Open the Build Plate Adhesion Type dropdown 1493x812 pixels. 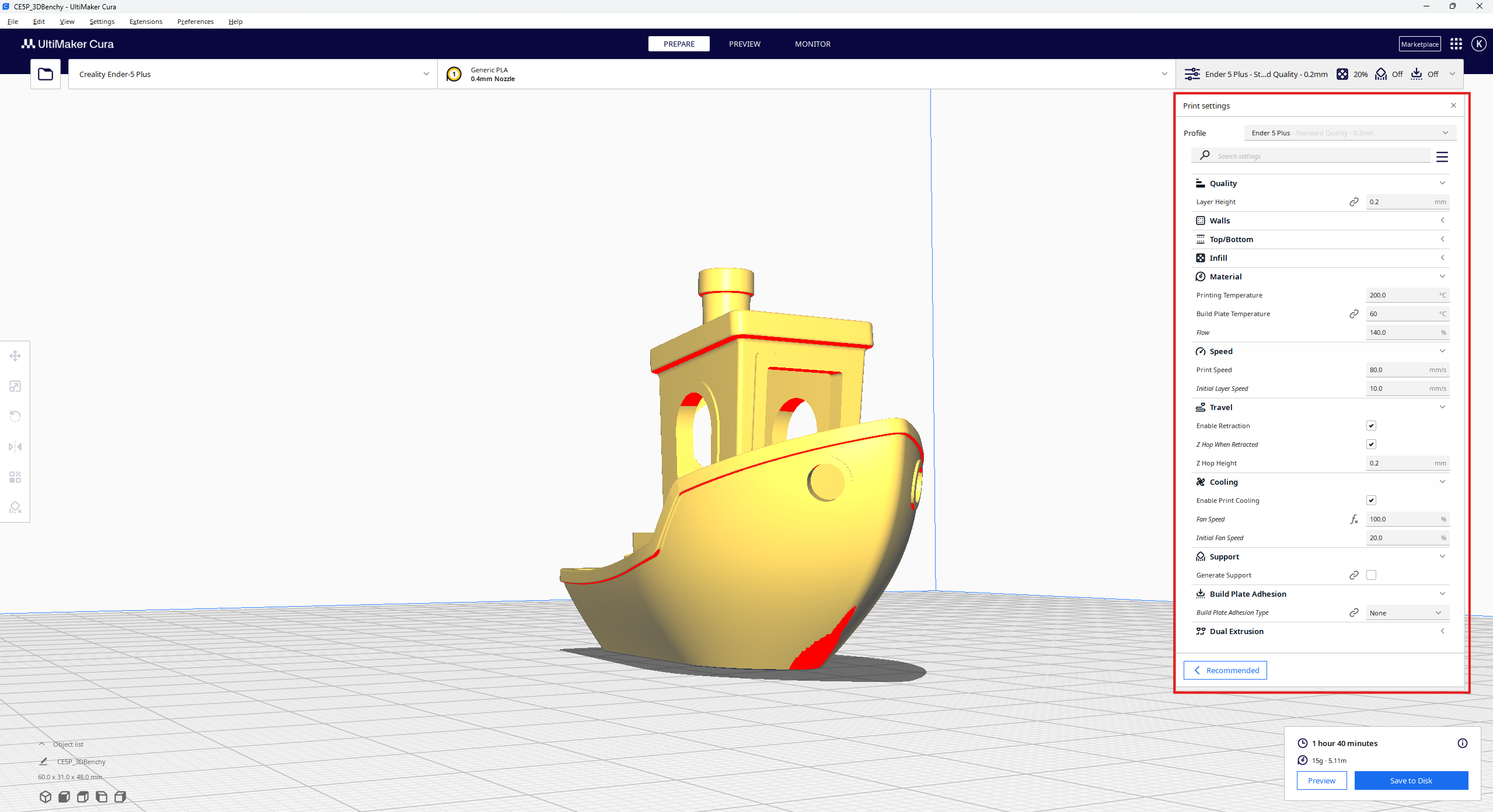(1407, 613)
